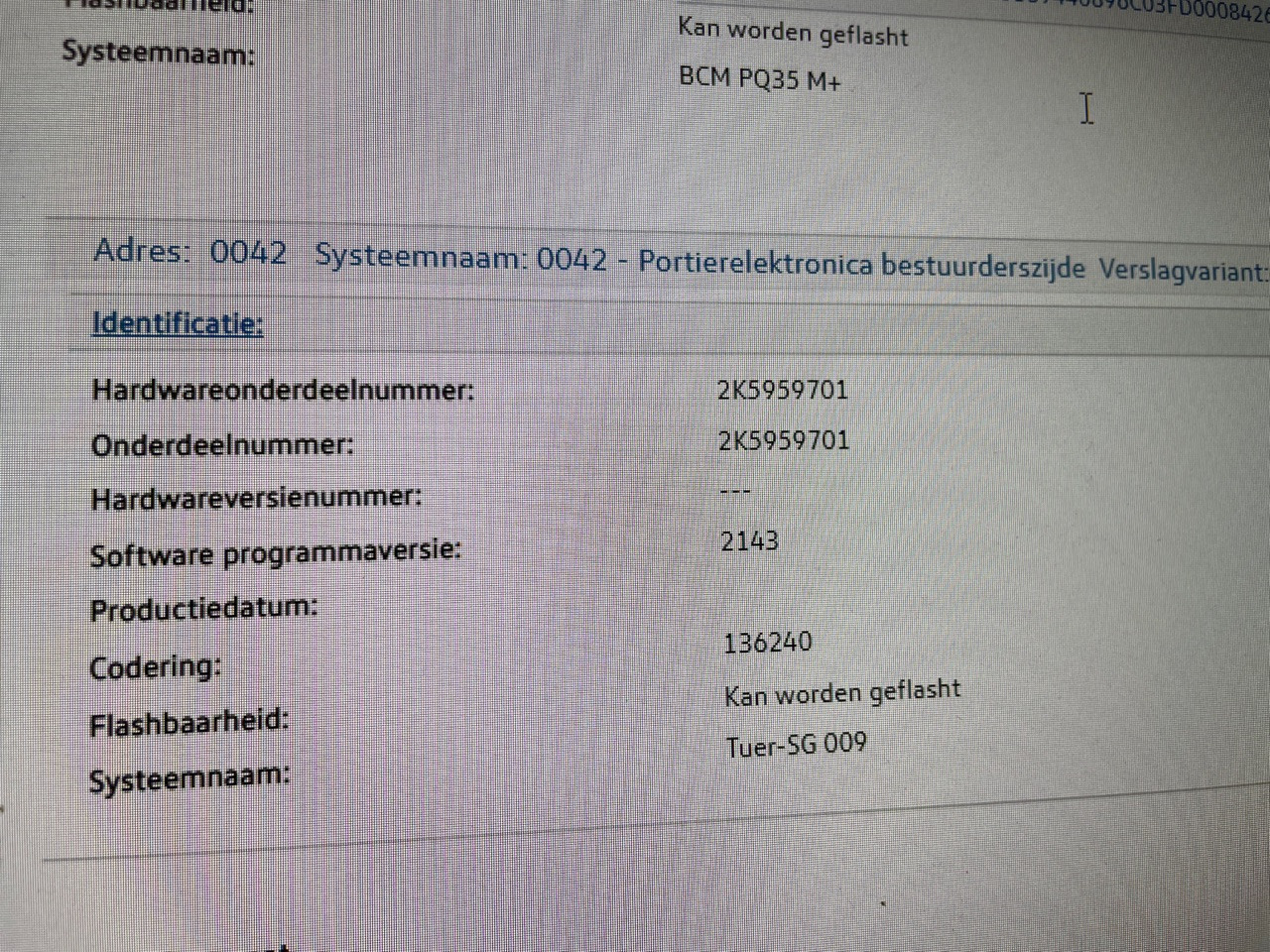Select the 2K5959701 value beside Hardwareonderdeelnummer

783,389
